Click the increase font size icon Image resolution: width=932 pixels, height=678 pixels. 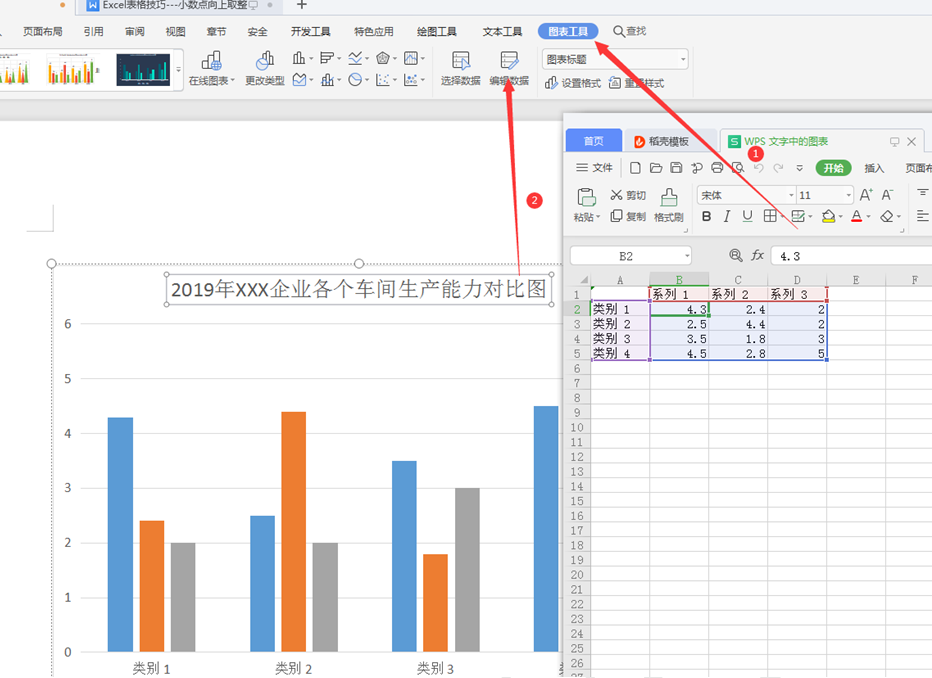click(x=866, y=195)
